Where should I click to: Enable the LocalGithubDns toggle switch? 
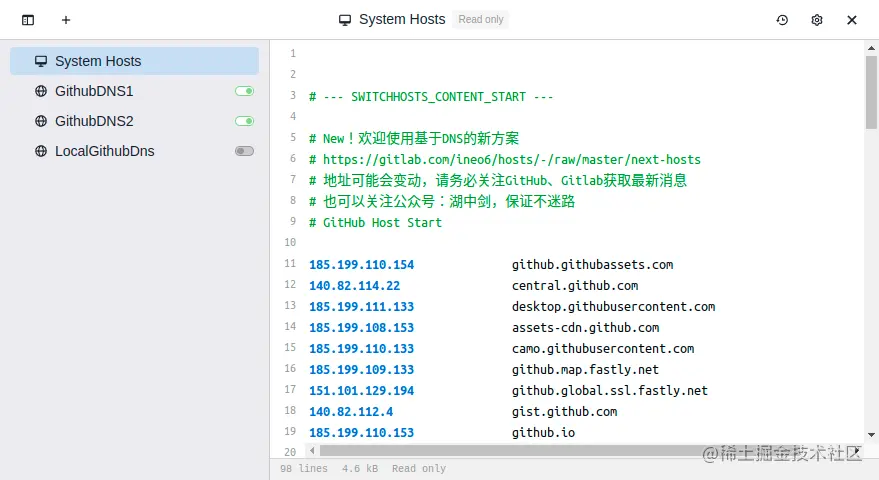pyautogui.click(x=244, y=151)
